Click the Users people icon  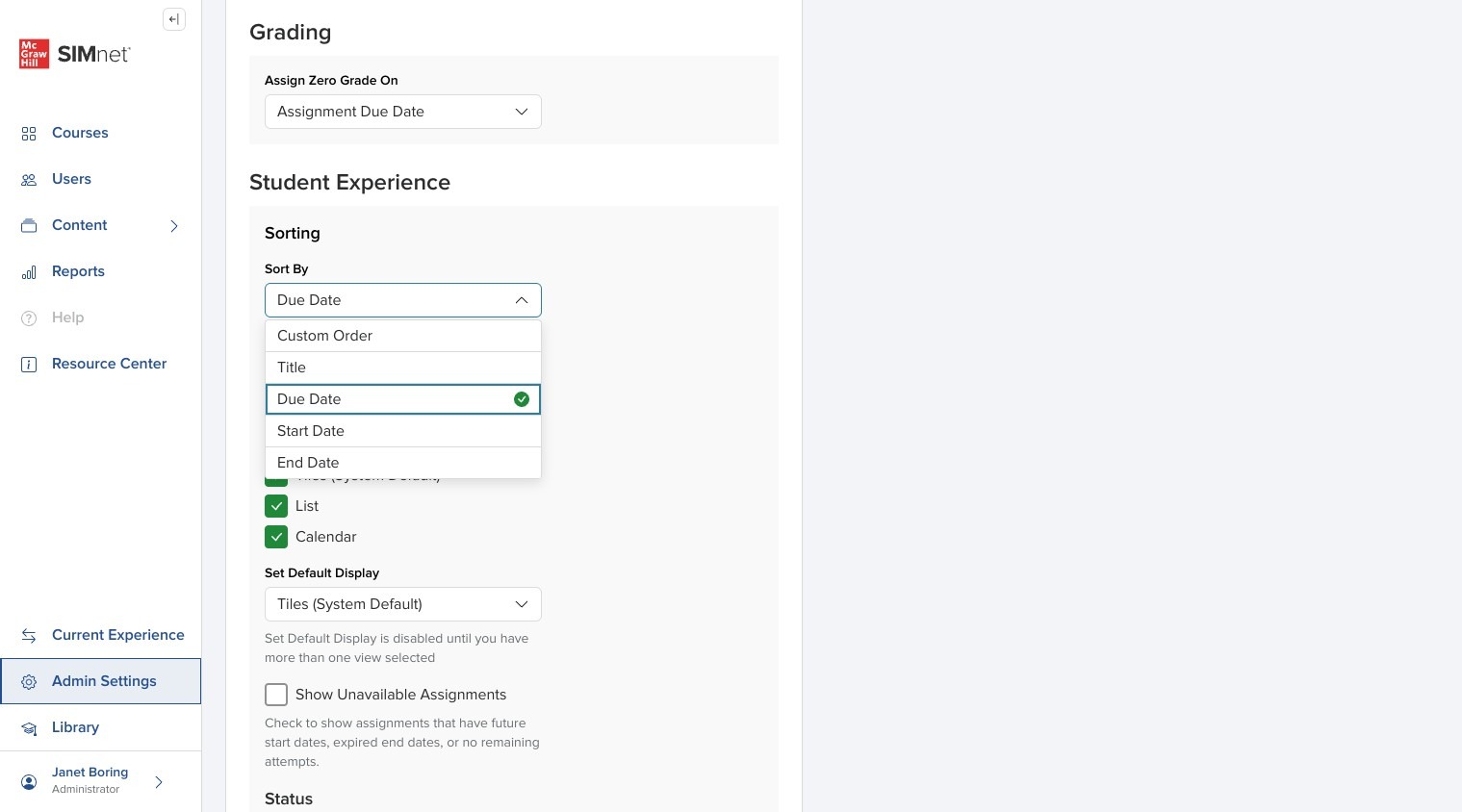pos(29,180)
